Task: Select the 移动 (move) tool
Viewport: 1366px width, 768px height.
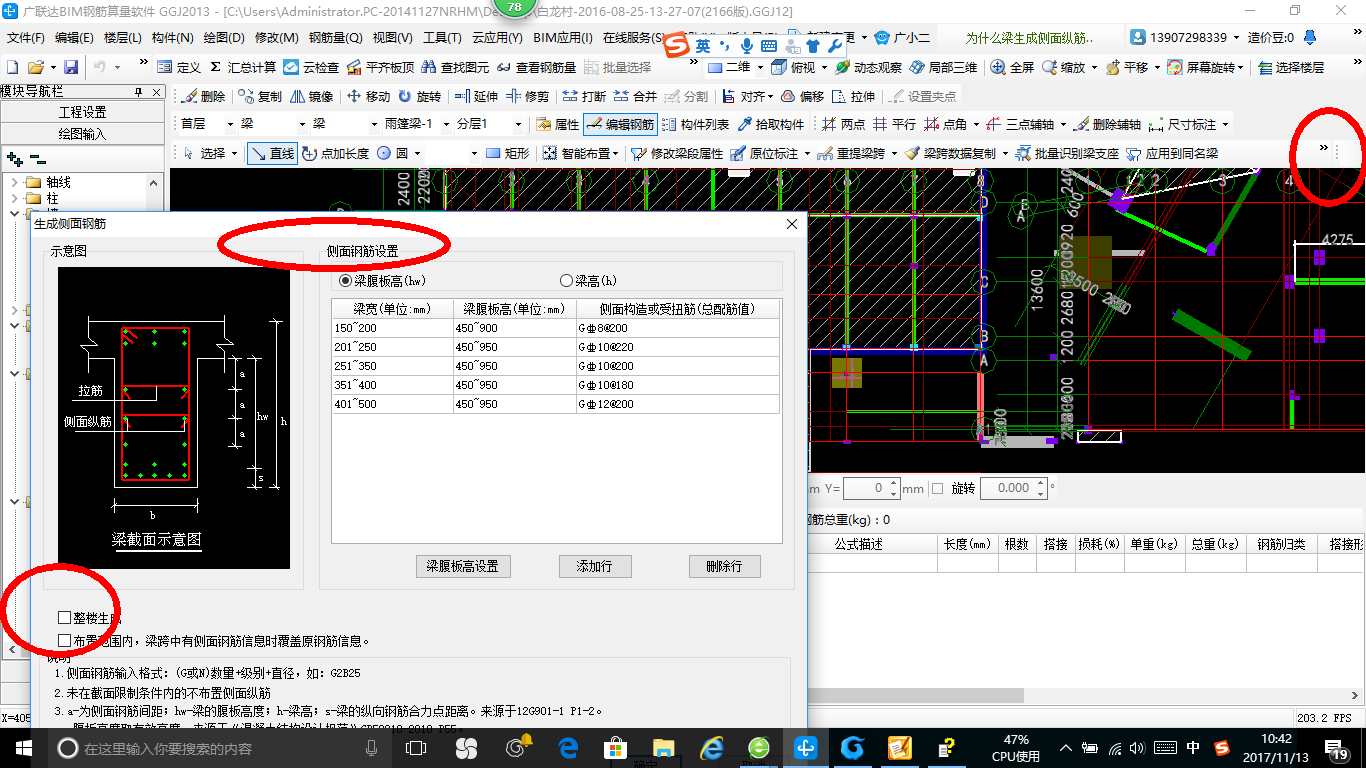Action: pyautogui.click(x=368, y=97)
